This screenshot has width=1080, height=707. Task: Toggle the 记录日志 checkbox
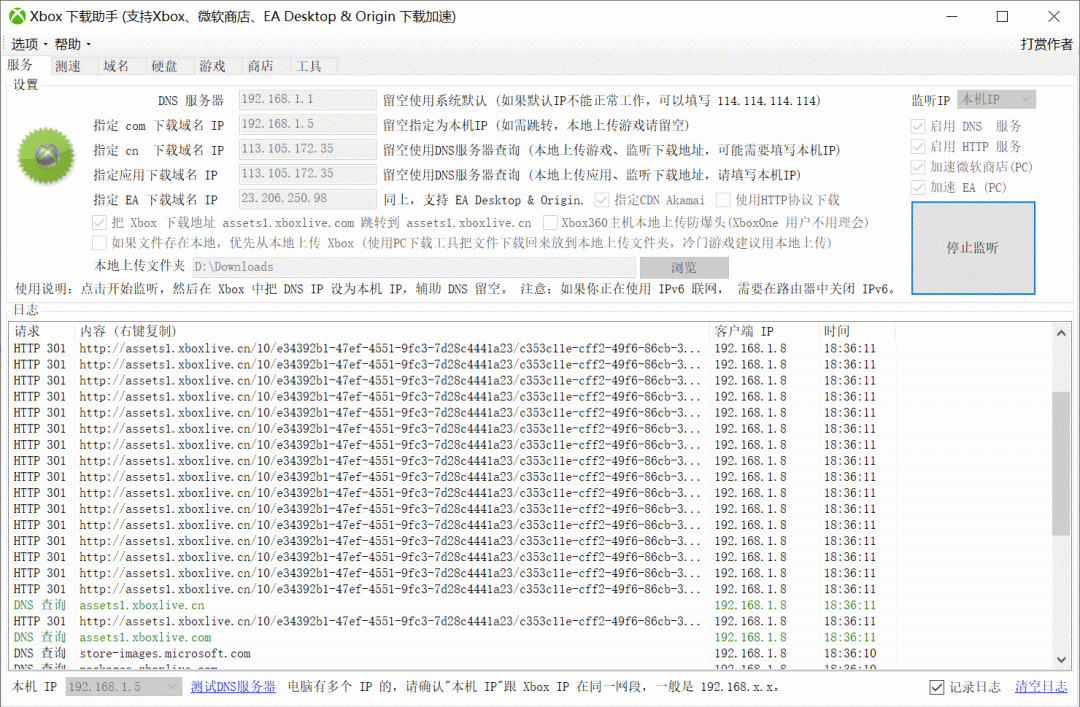tap(936, 687)
